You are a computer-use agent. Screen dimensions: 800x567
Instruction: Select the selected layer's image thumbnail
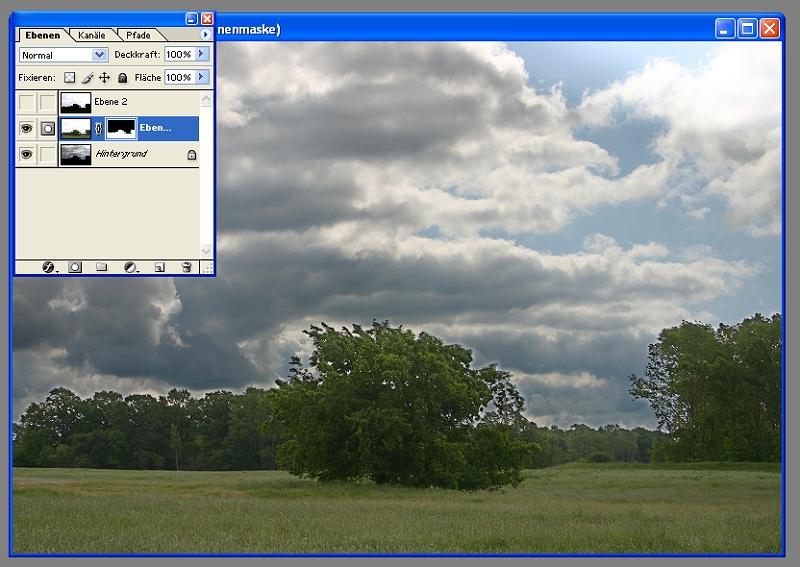click(76, 129)
